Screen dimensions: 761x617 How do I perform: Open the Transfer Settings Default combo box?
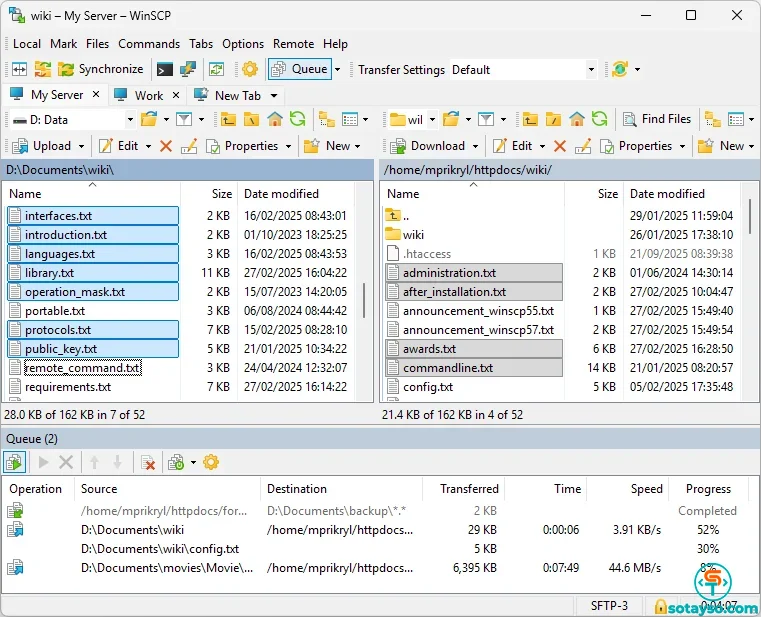tap(523, 69)
